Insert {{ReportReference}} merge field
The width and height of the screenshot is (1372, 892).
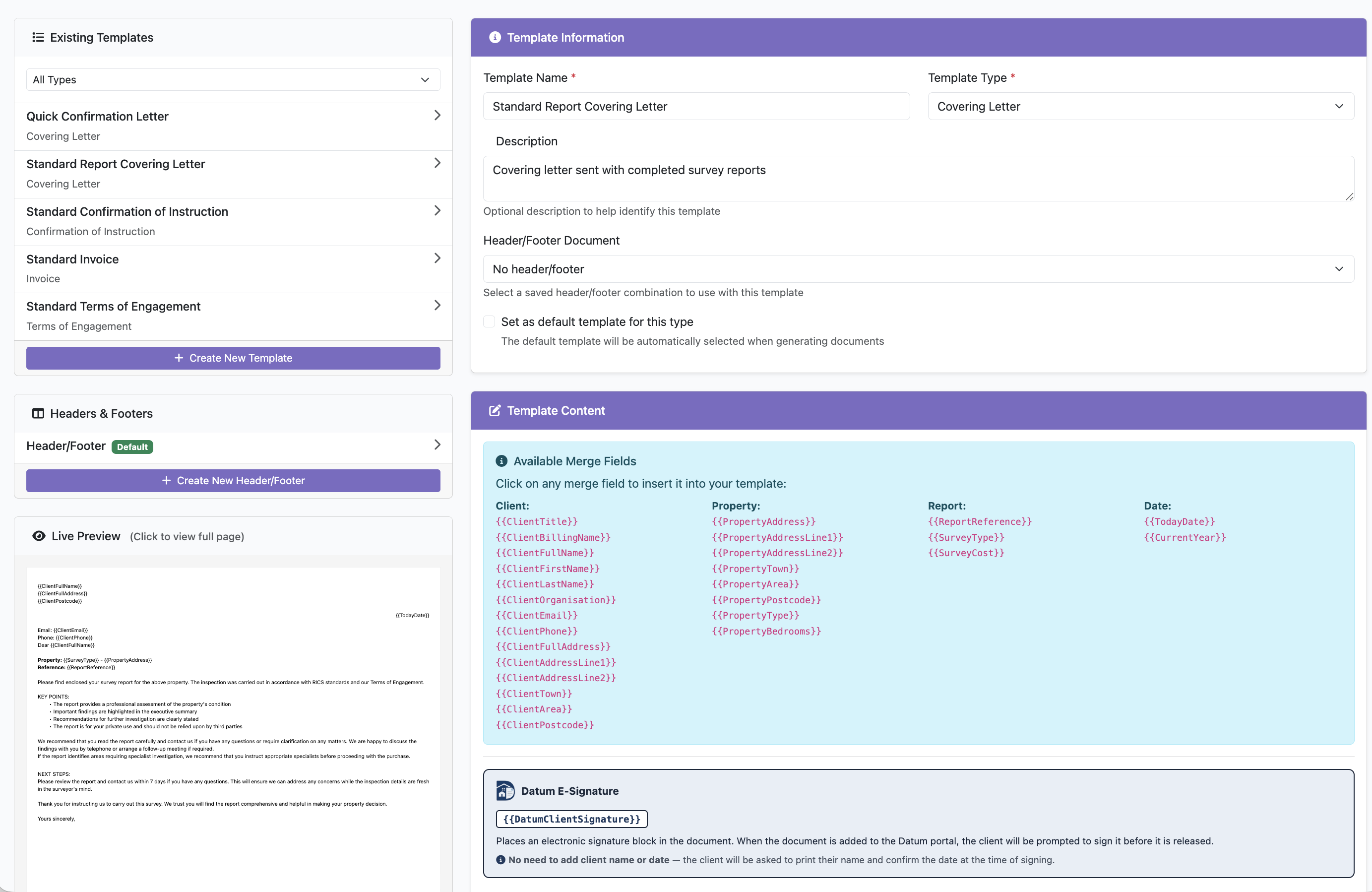(x=980, y=522)
